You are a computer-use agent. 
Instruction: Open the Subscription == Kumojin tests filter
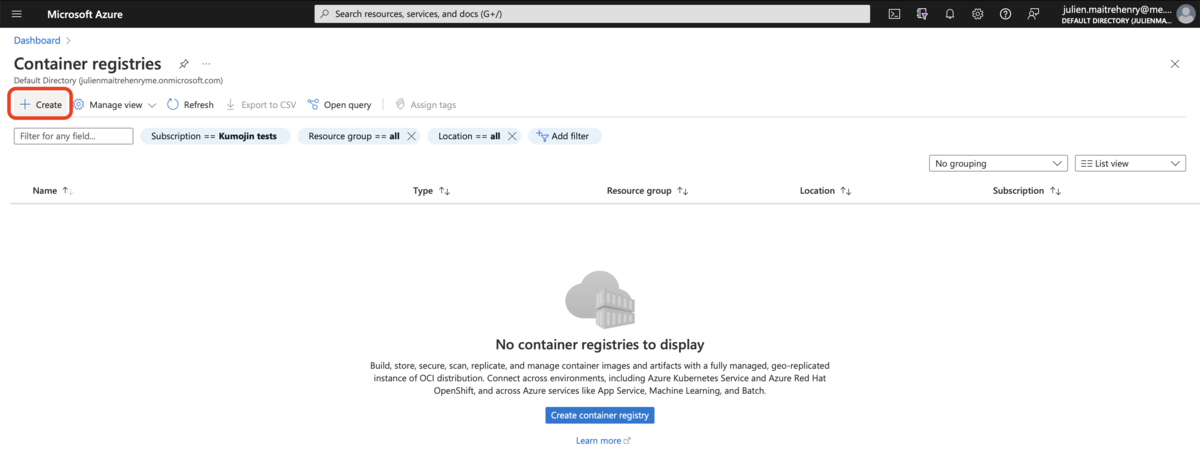click(214, 136)
